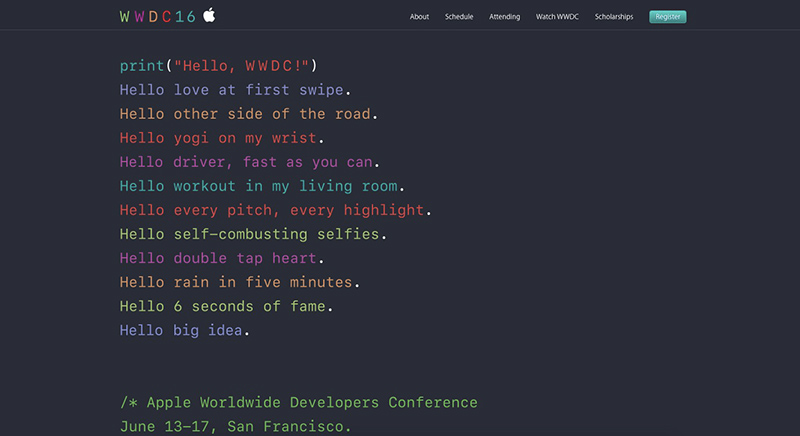
Task: Select "Hello double tap heart" line
Action: [227, 258]
